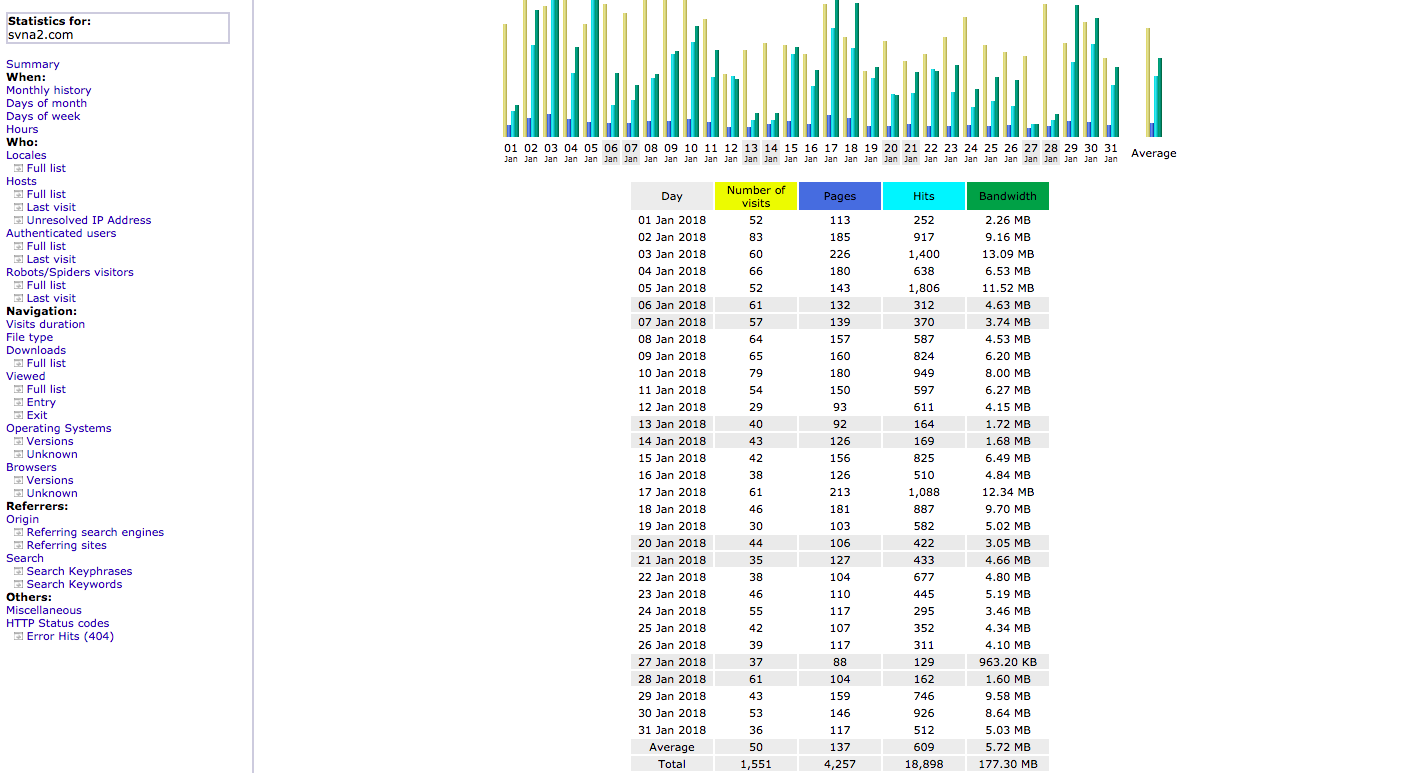Select the 01 Jan 2018 row label
Screen dimensions: 1425x773
click(x=672, y=220)
